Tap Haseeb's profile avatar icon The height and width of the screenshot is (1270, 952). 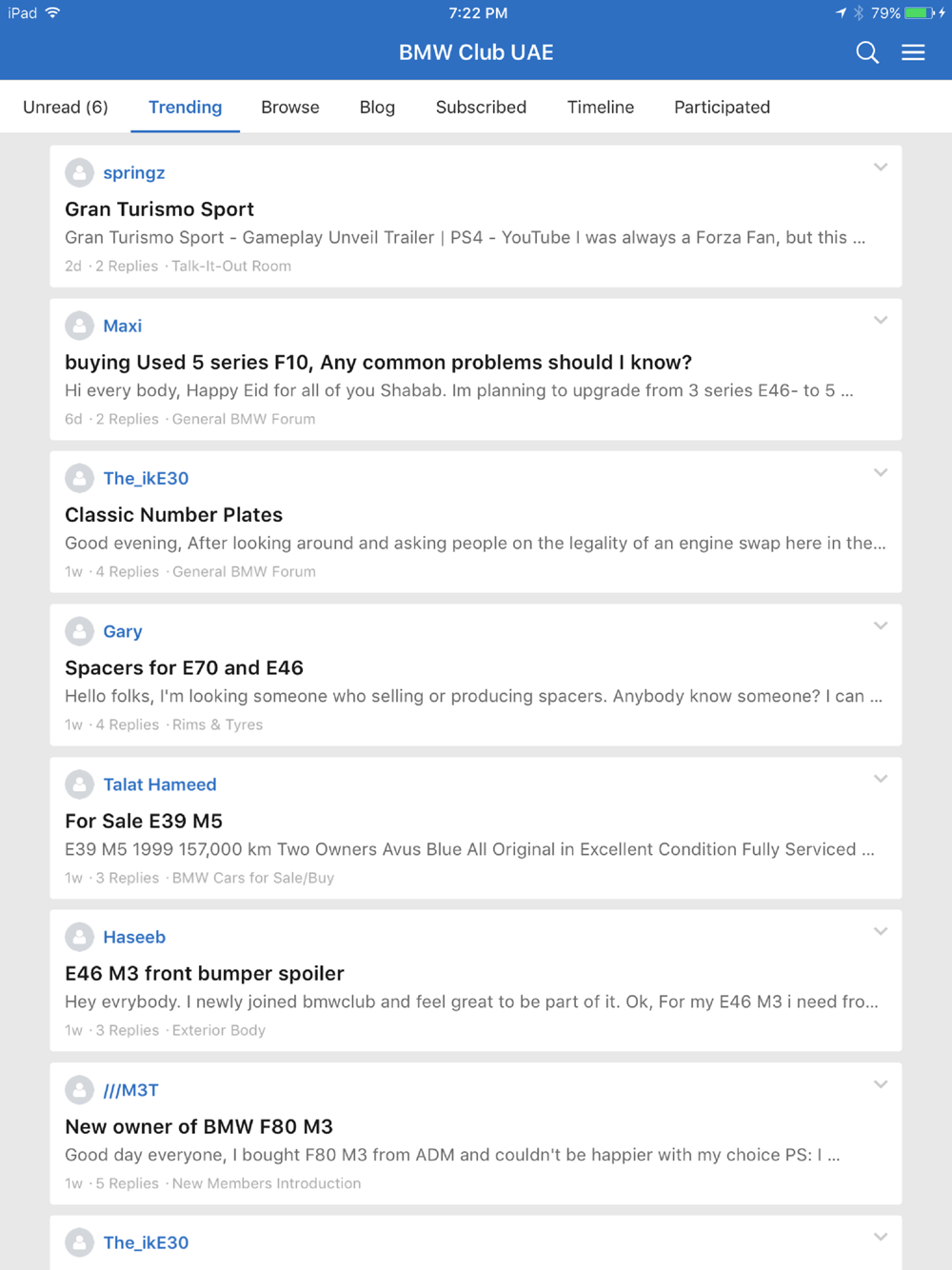[80, 937]
